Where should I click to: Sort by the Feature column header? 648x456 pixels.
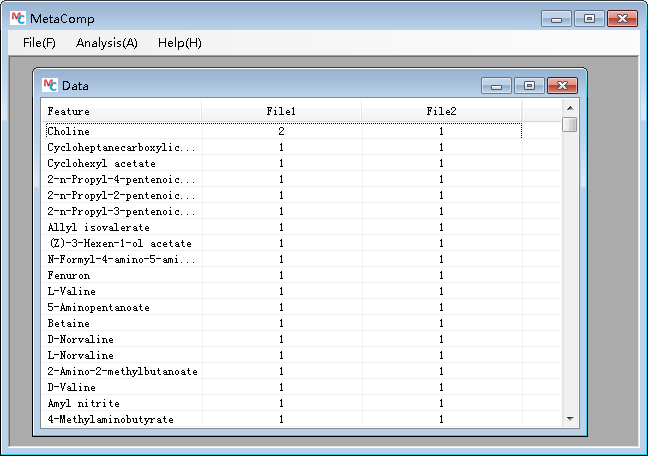click(x=121, y=111)
